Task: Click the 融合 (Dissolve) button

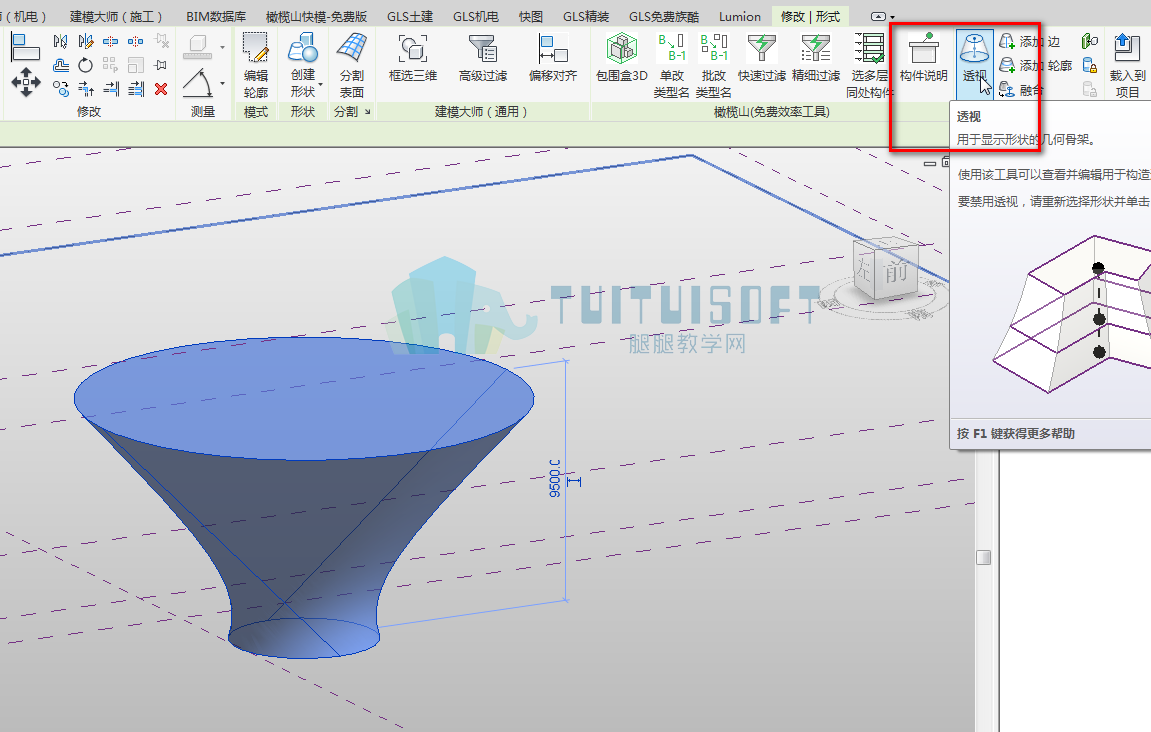Action: point(1021,90)
